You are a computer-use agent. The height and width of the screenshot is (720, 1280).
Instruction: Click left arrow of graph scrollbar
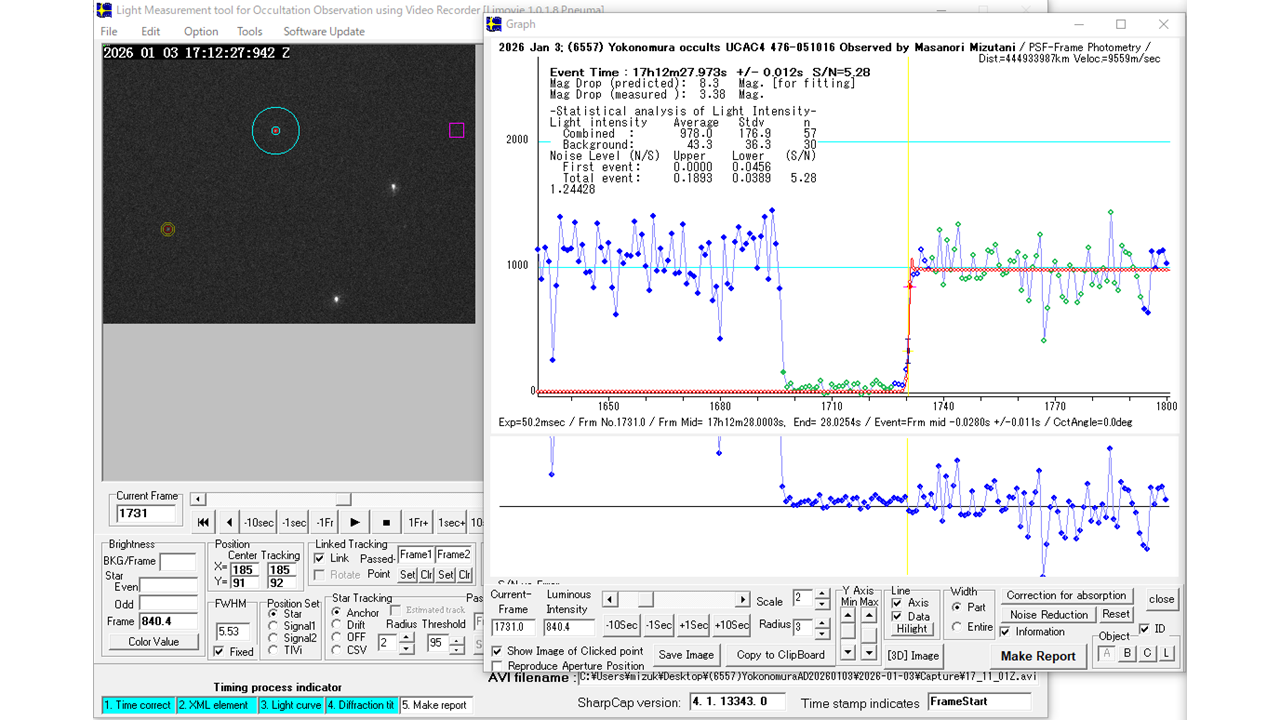[x=610, y=600]
